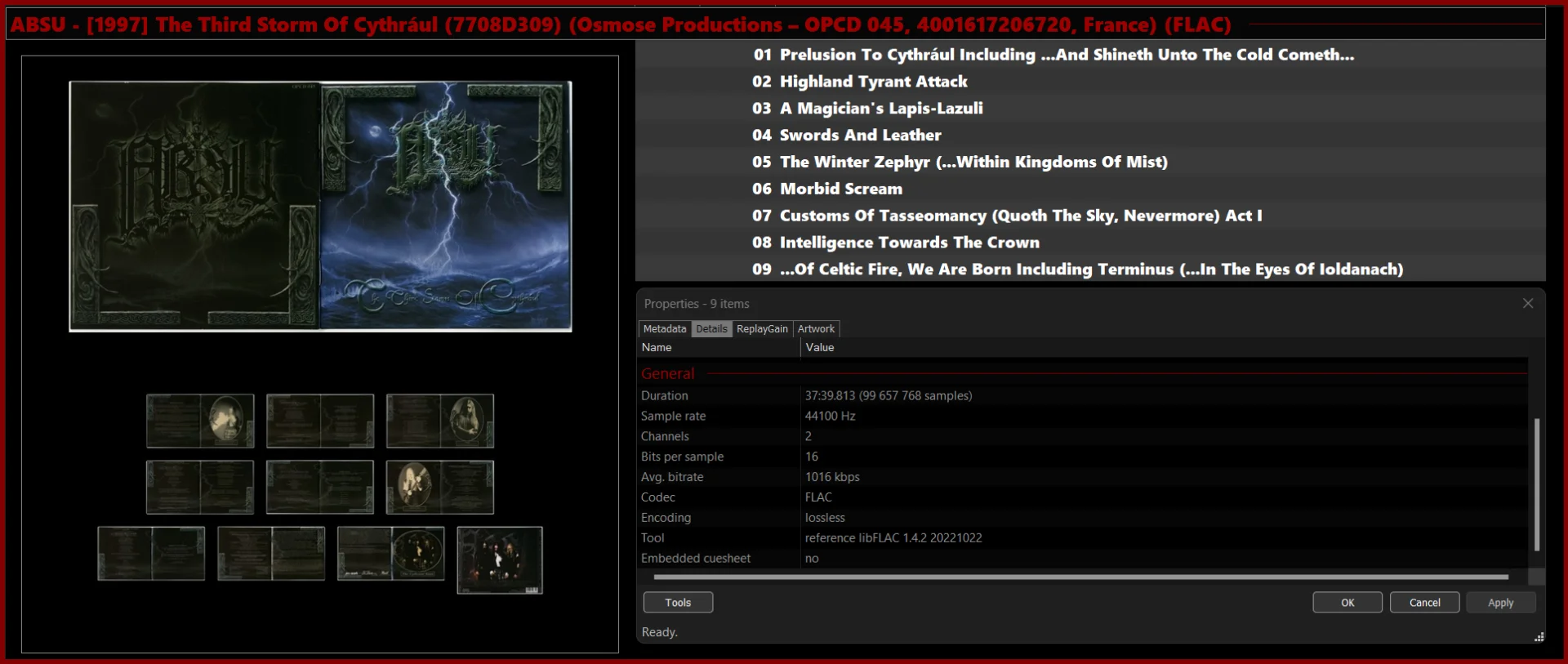The height and width of the screenshot is (664, 1568).
Task: Click the Tools button
Action: [678, 602]
